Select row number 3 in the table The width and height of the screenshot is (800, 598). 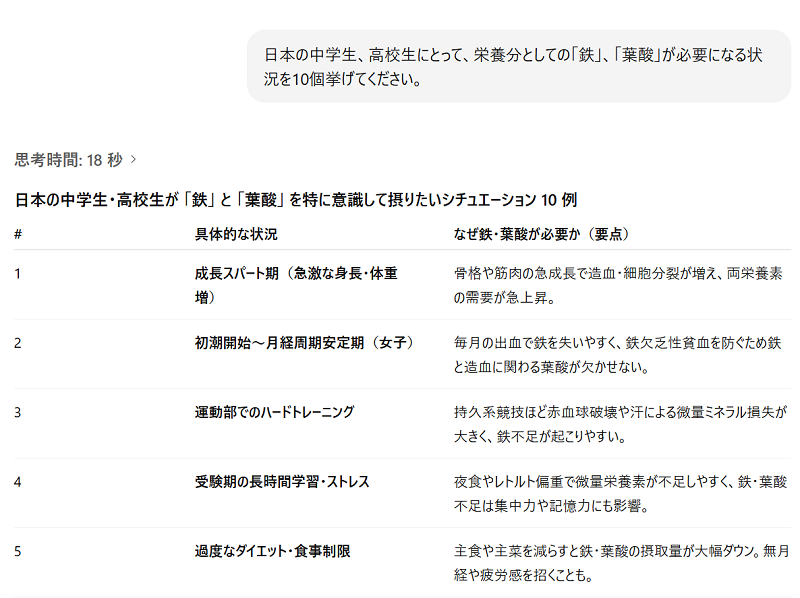[x=18, y=412]
